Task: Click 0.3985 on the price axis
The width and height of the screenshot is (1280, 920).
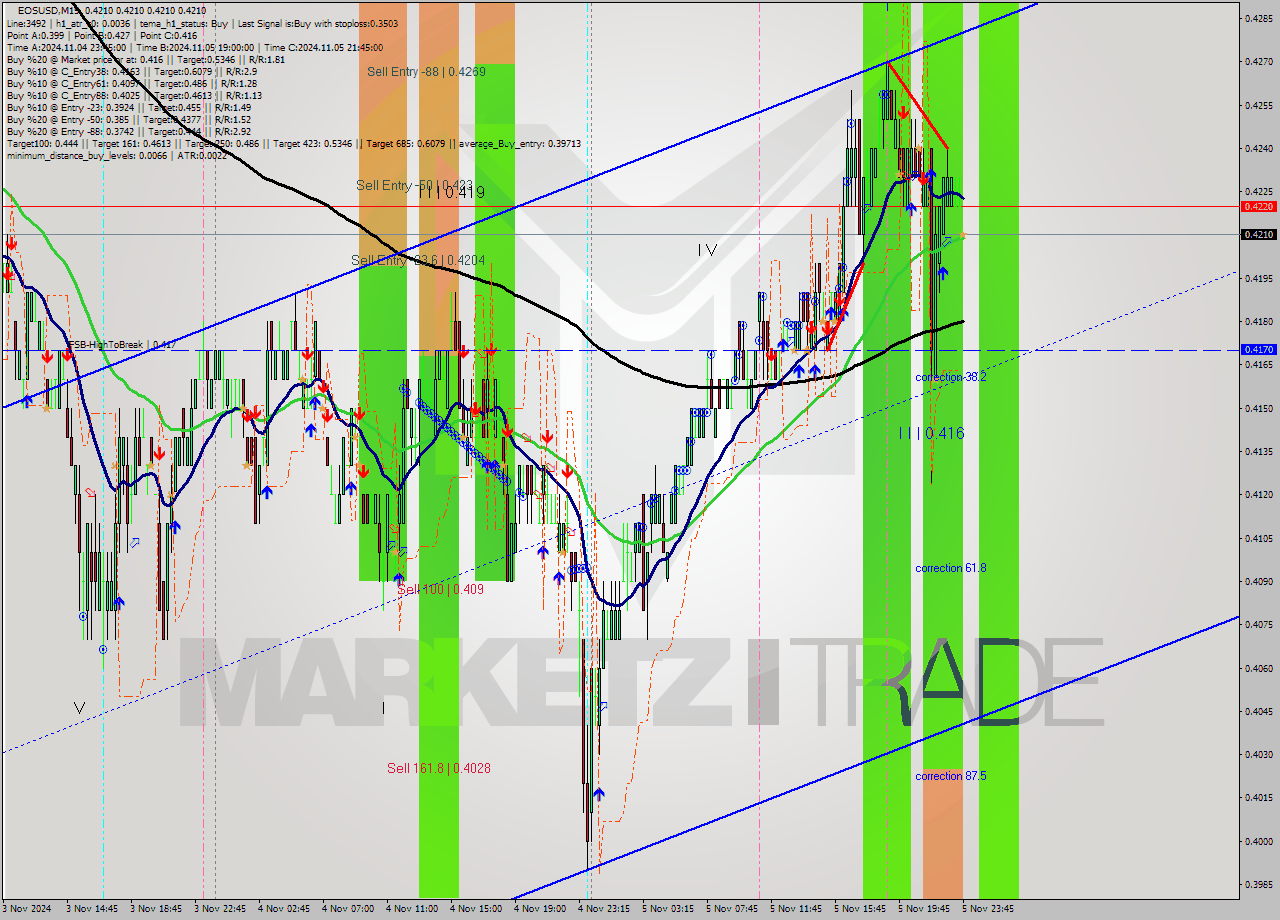Action: [1258, 884]
